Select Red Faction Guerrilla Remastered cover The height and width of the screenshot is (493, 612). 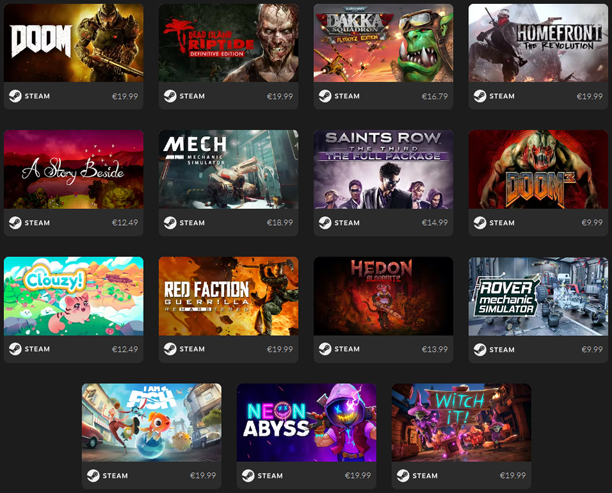(x=229, y=296)
